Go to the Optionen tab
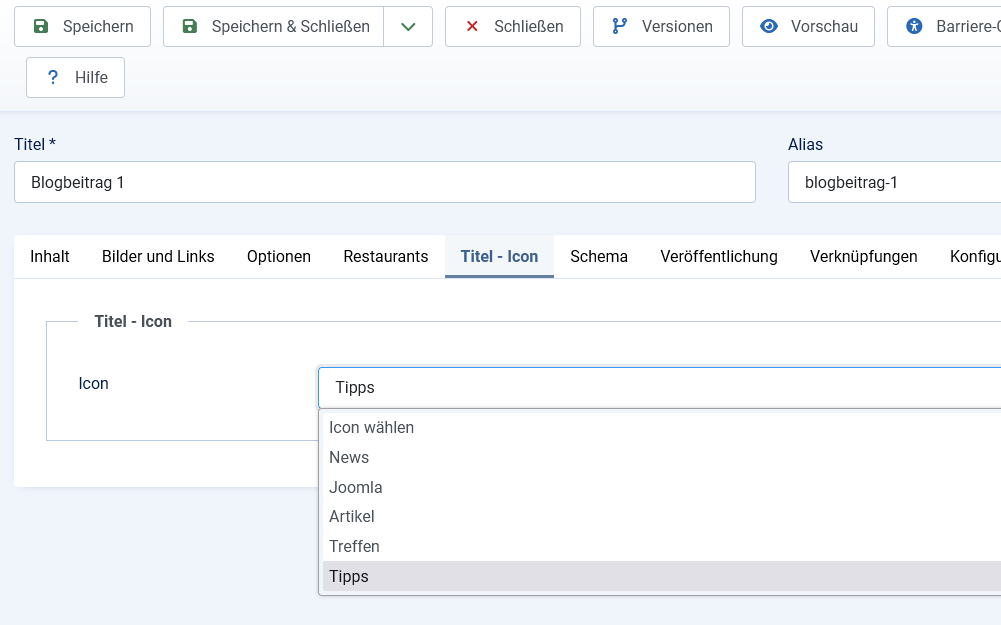Viewport: 1001px width, 625px height. pos(279,256)
